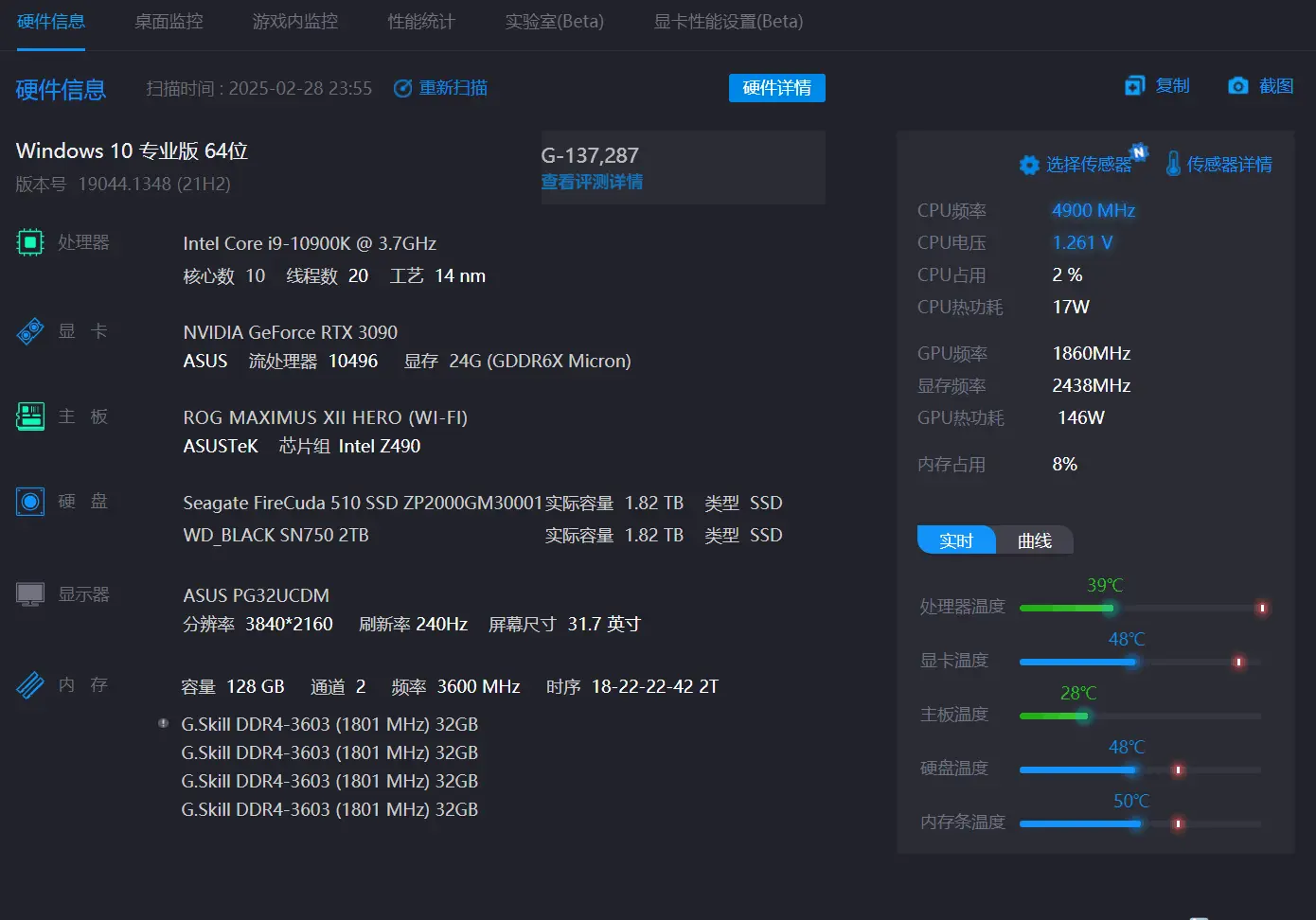The image size is (1316, 920).
Task: Click the 内存占用 8% value
Action: (1065, 464)
